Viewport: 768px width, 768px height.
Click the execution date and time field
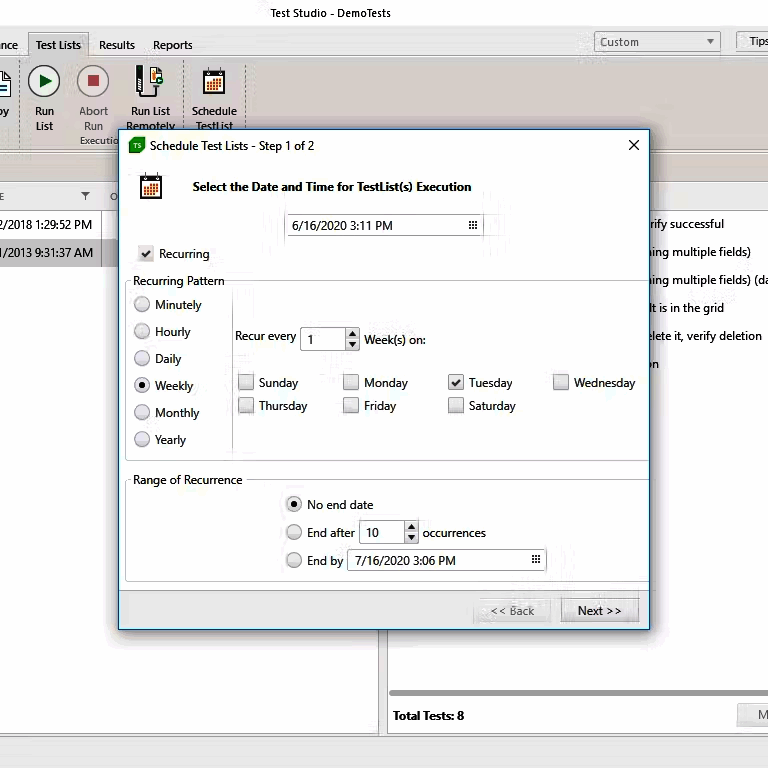point(375,226)
